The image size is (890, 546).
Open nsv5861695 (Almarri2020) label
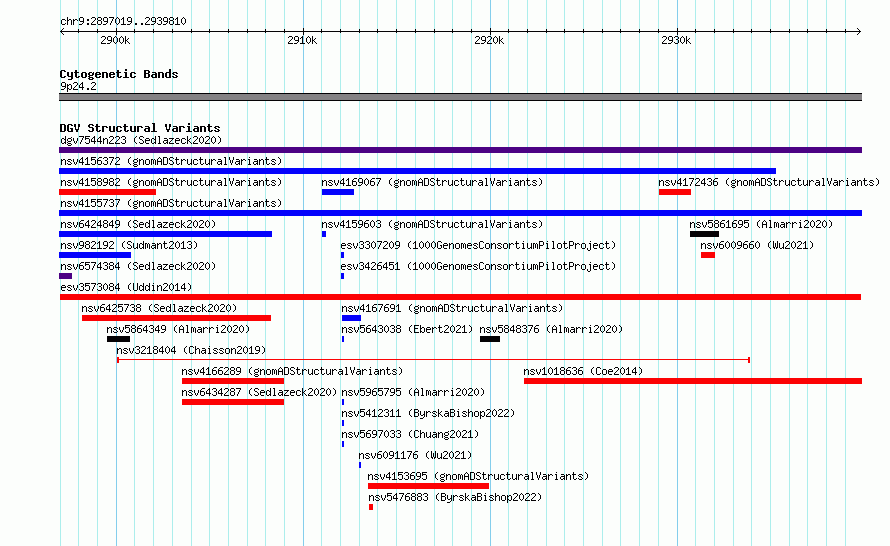(761, 224)
